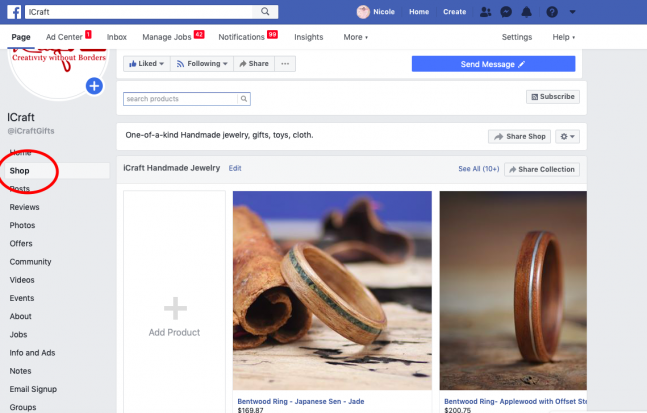
Task: Click the @iCraftGifts username
Action: point(31,131)
